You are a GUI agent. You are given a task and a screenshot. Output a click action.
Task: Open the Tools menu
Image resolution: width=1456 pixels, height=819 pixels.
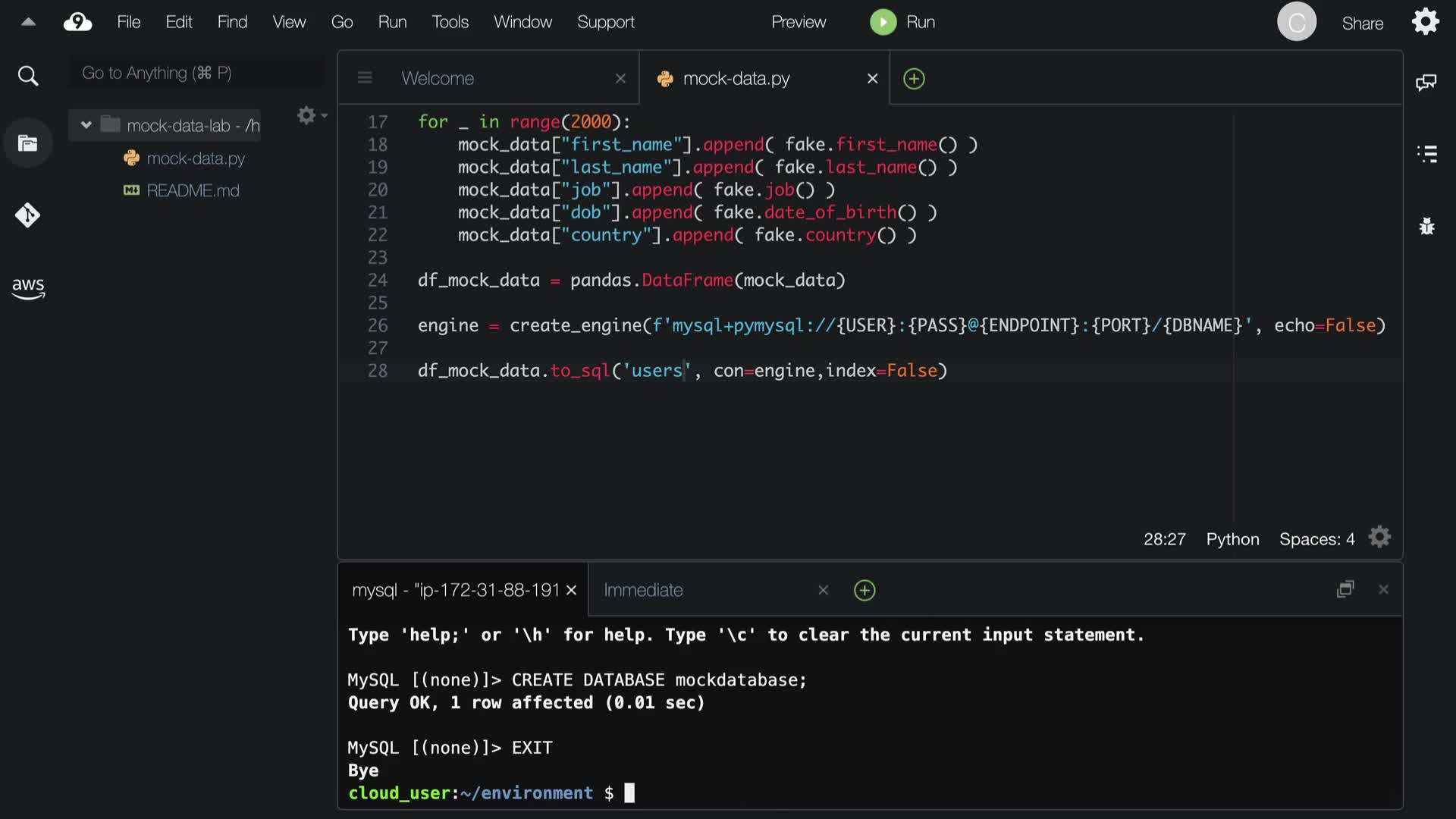point(450,22)
